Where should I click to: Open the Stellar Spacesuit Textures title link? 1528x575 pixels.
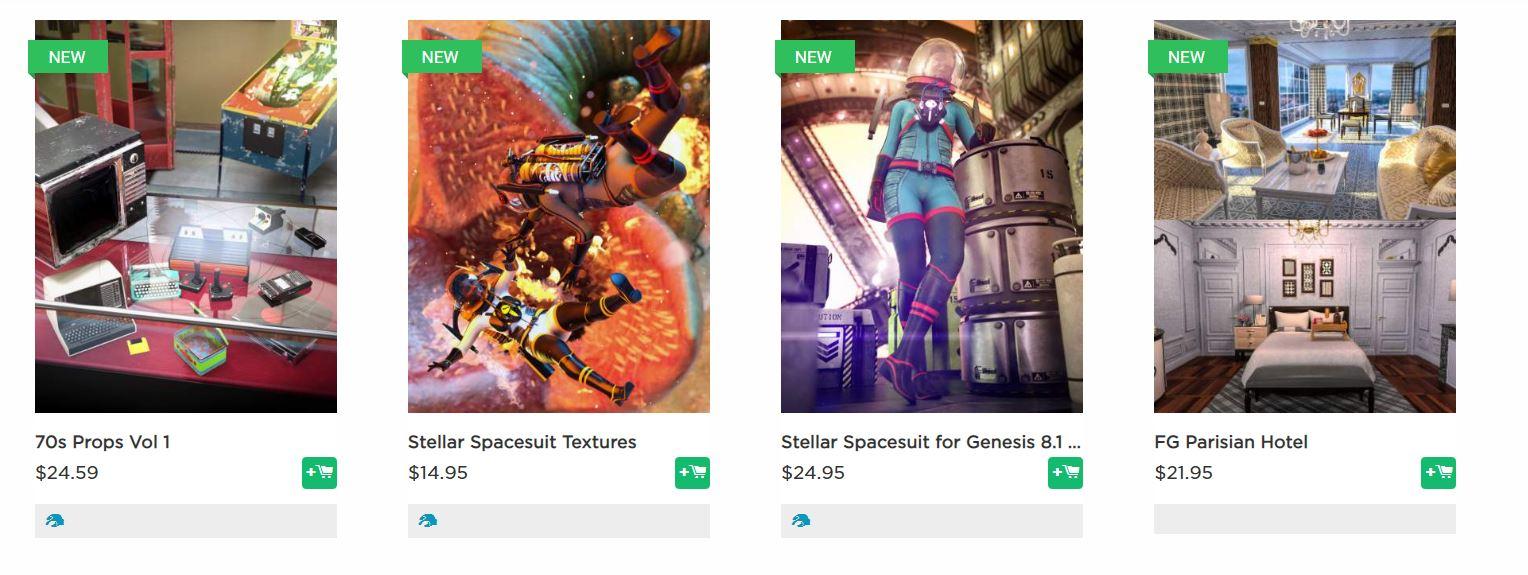tap(522, 442)
